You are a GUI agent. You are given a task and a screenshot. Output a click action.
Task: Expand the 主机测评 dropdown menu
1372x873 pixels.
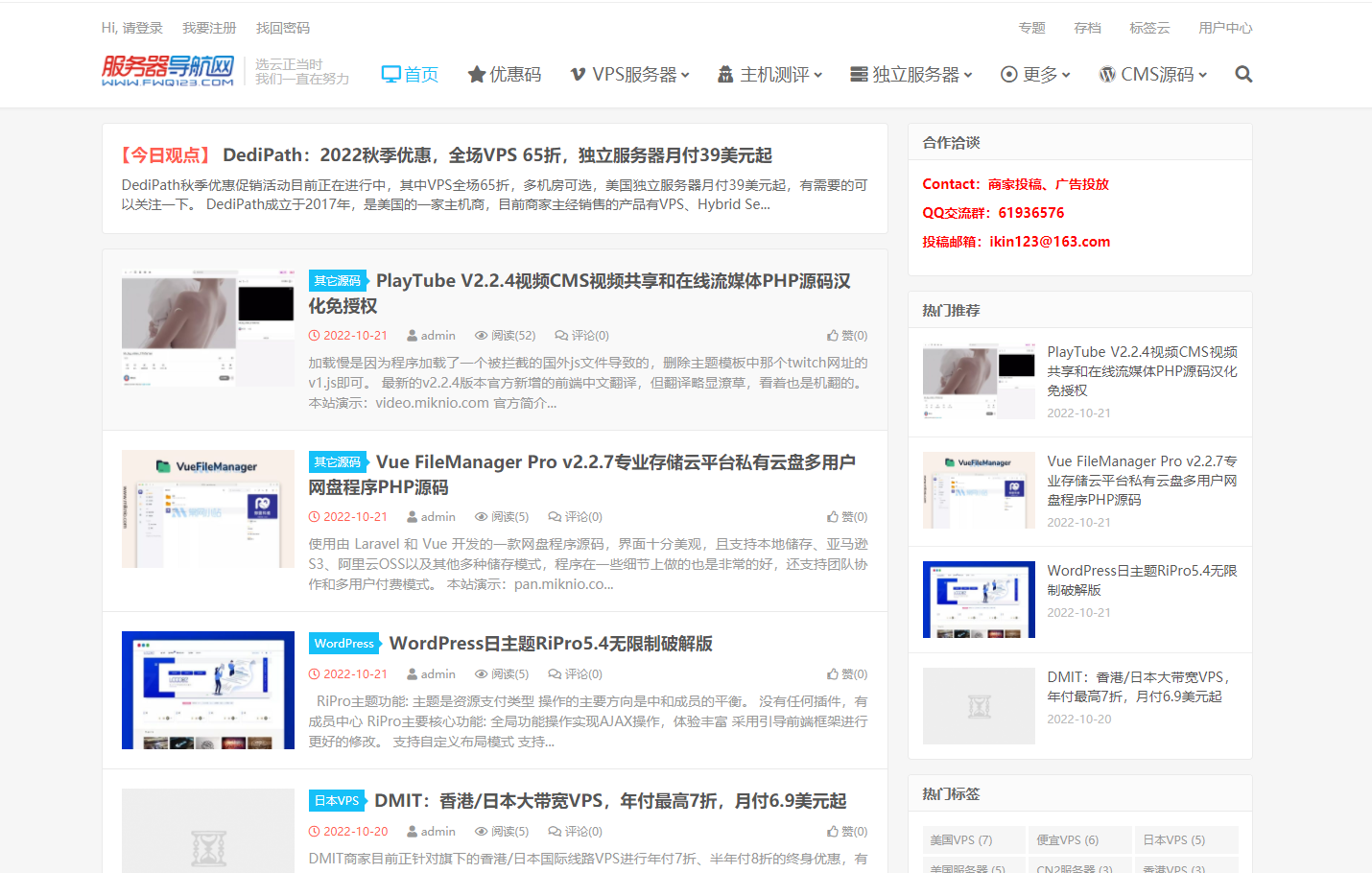coord(769,74)
